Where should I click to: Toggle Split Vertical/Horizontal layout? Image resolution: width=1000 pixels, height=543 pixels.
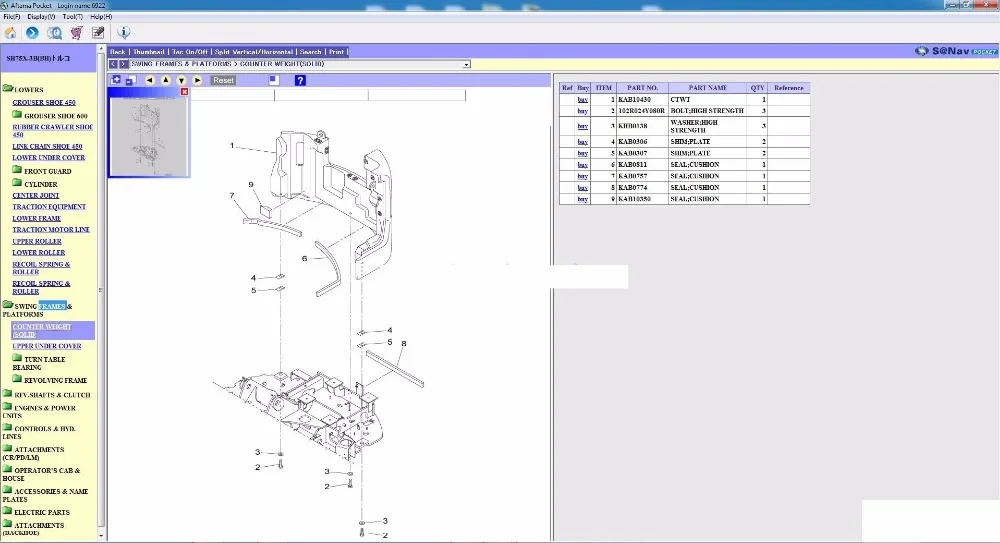tap(254, 52)
